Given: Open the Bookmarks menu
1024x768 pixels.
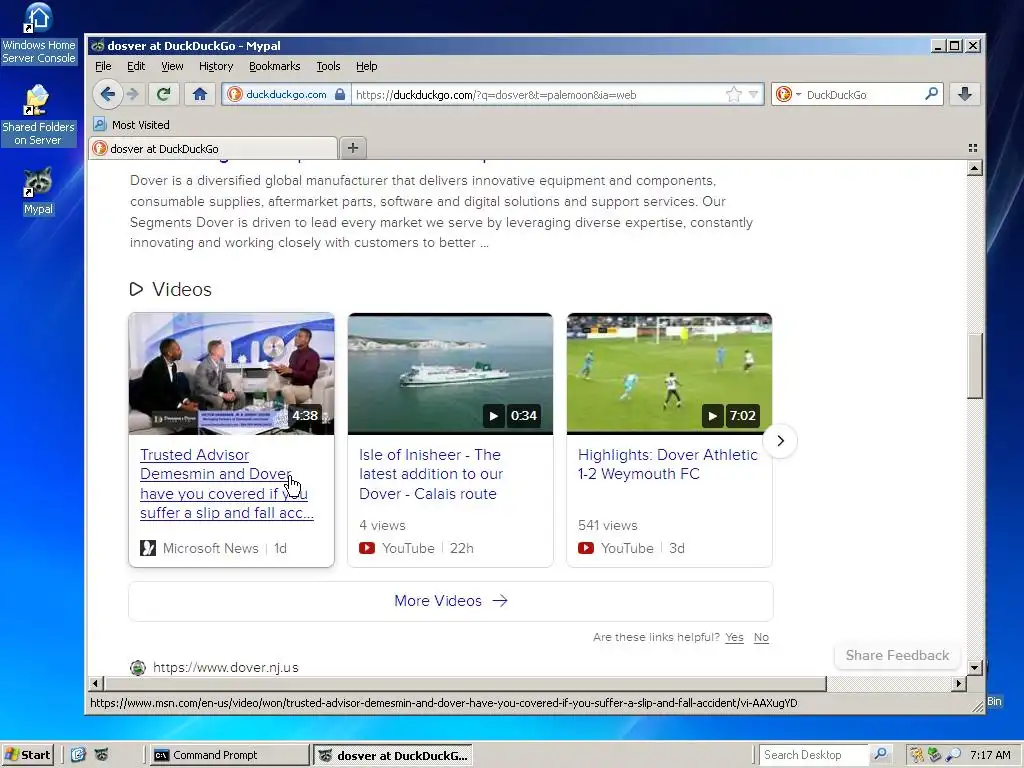Looking at the screenshot, I should point(274,66).
